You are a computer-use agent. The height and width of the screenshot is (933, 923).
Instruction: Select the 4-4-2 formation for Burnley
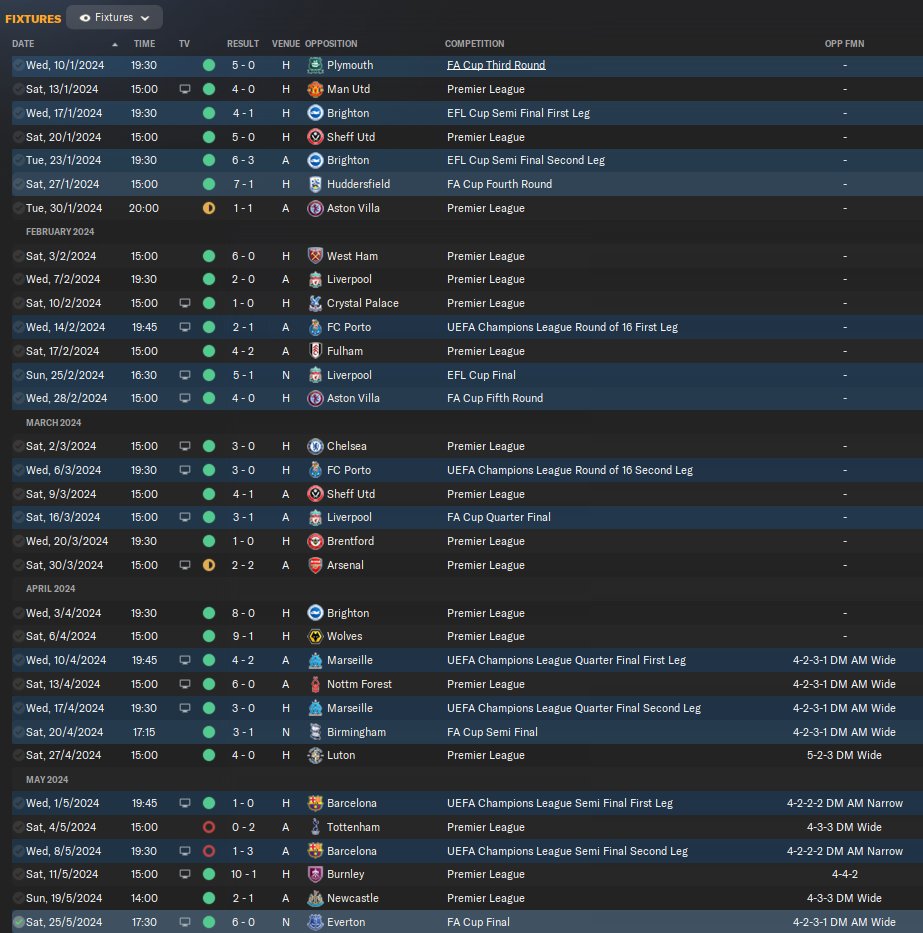pyautogui.click(x=844, y=874)
